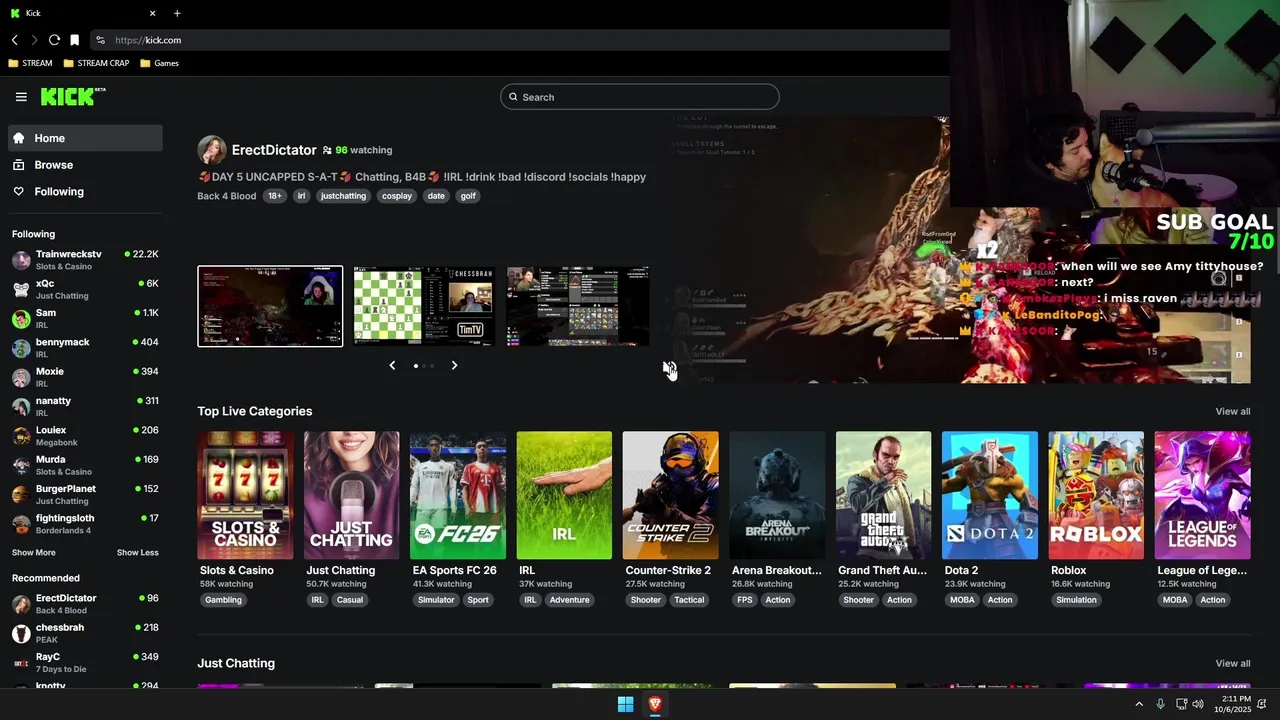Image resolution: width=1280 pixels, height=720 pixels.
Task: Click the site info icon in address bar
Action: [100, 40]
